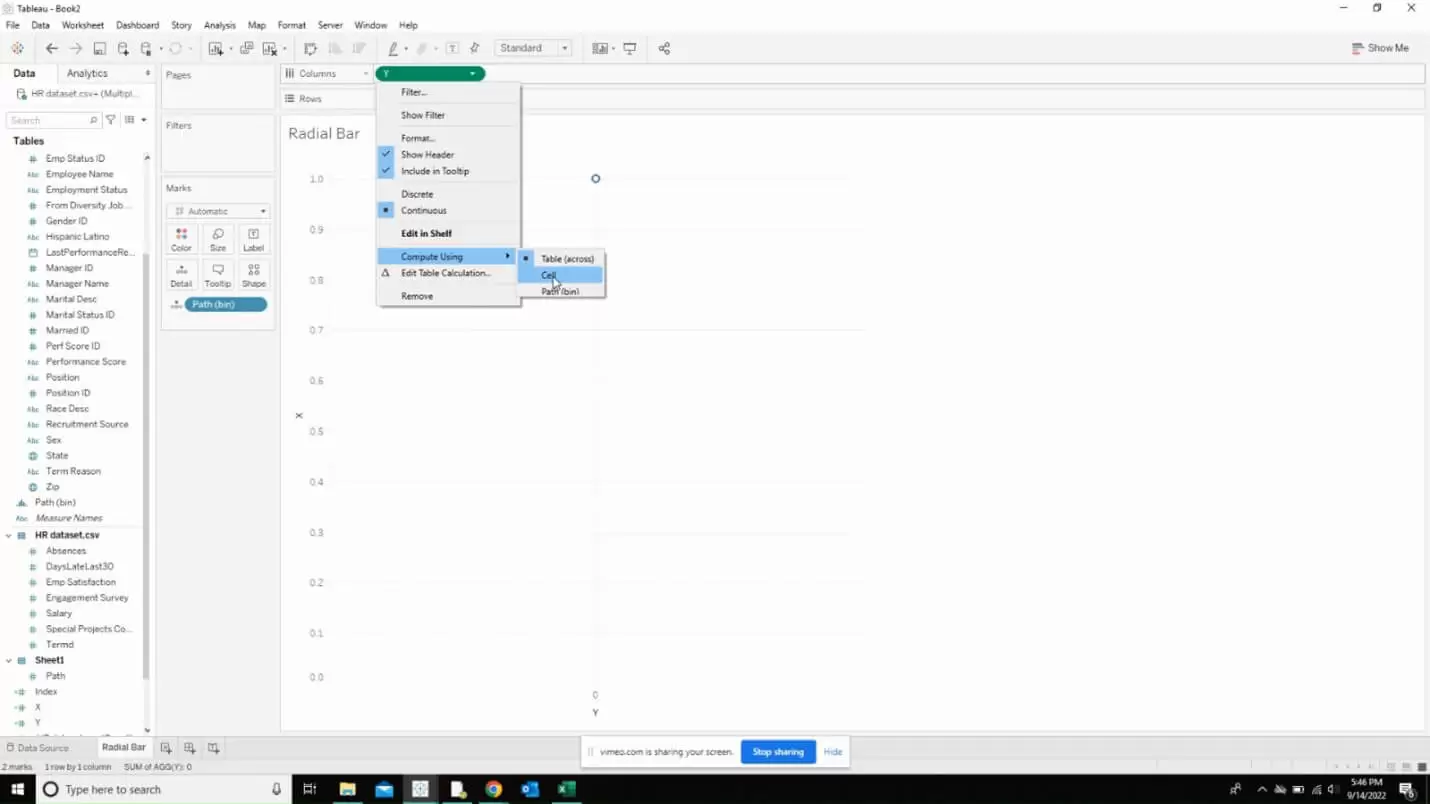
Task: Open Google Chrome from the taskbar
Action: coord(494,789)
